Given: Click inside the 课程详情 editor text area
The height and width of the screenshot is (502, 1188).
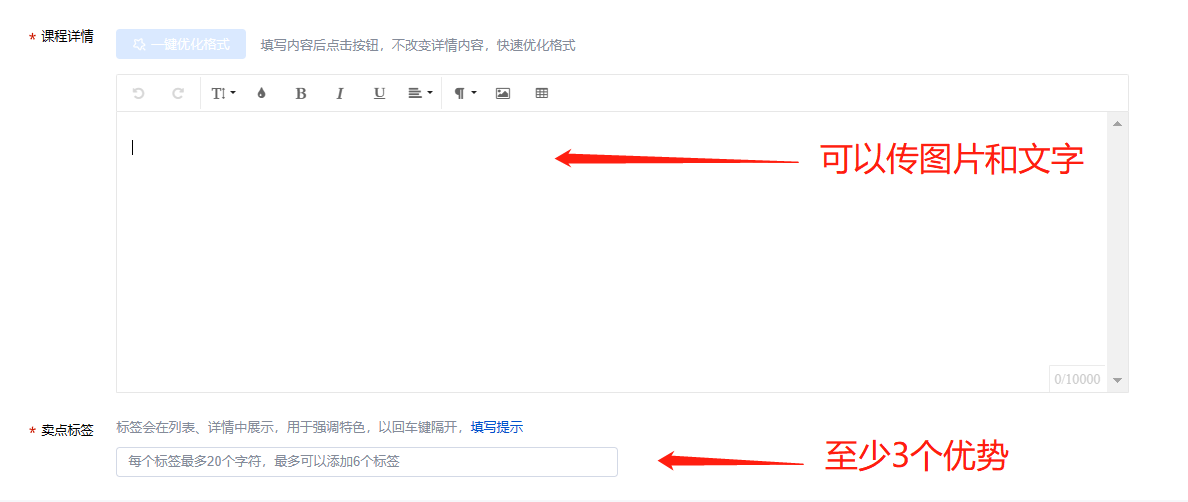Looking at the screenshot, I should [611, 251].
